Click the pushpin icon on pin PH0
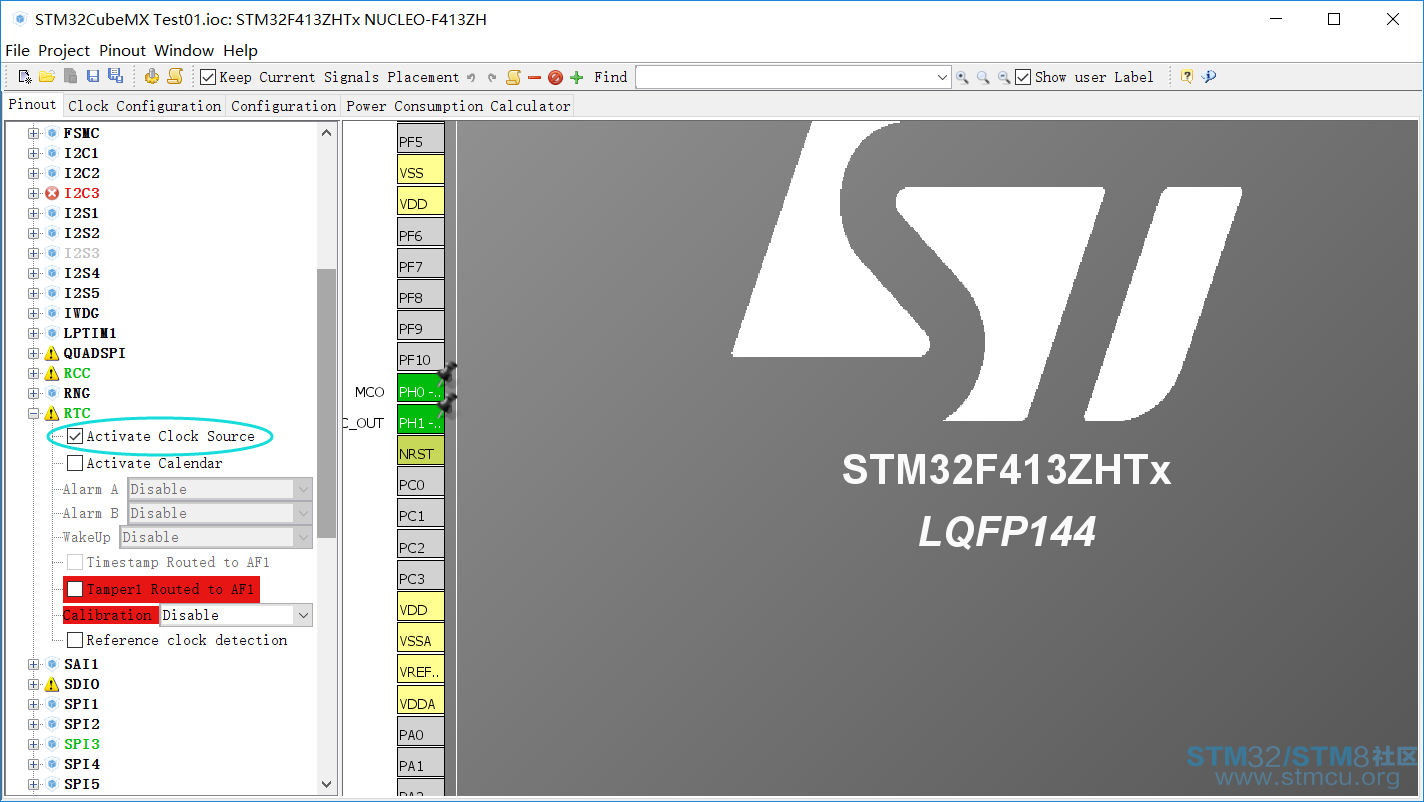1424x802 pixels. 447,373
